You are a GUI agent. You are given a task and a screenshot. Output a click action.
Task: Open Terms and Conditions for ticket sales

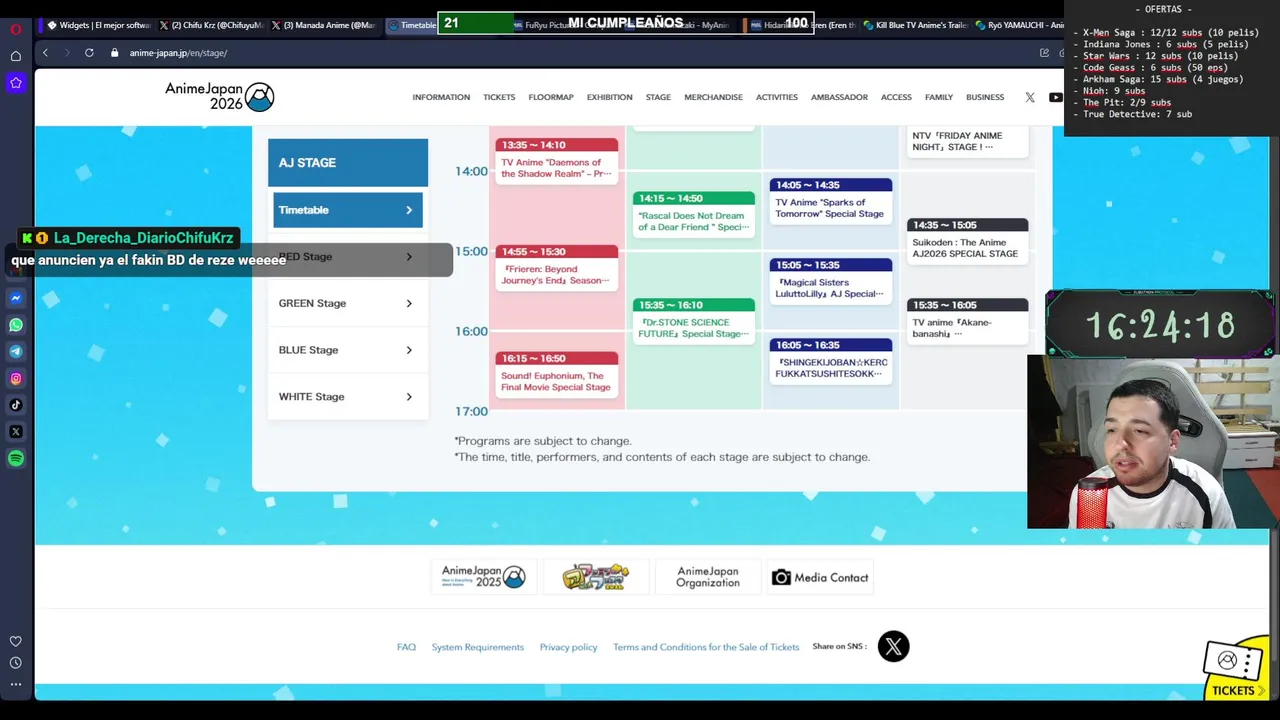pyautogui.click(x=706, y=647)
